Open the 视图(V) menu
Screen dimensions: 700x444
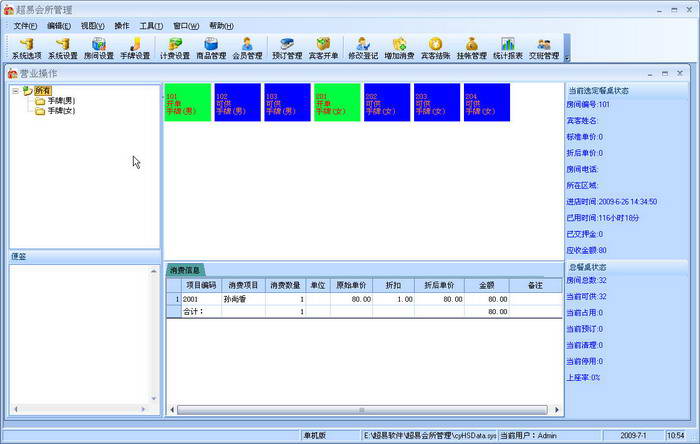point(92,26)
